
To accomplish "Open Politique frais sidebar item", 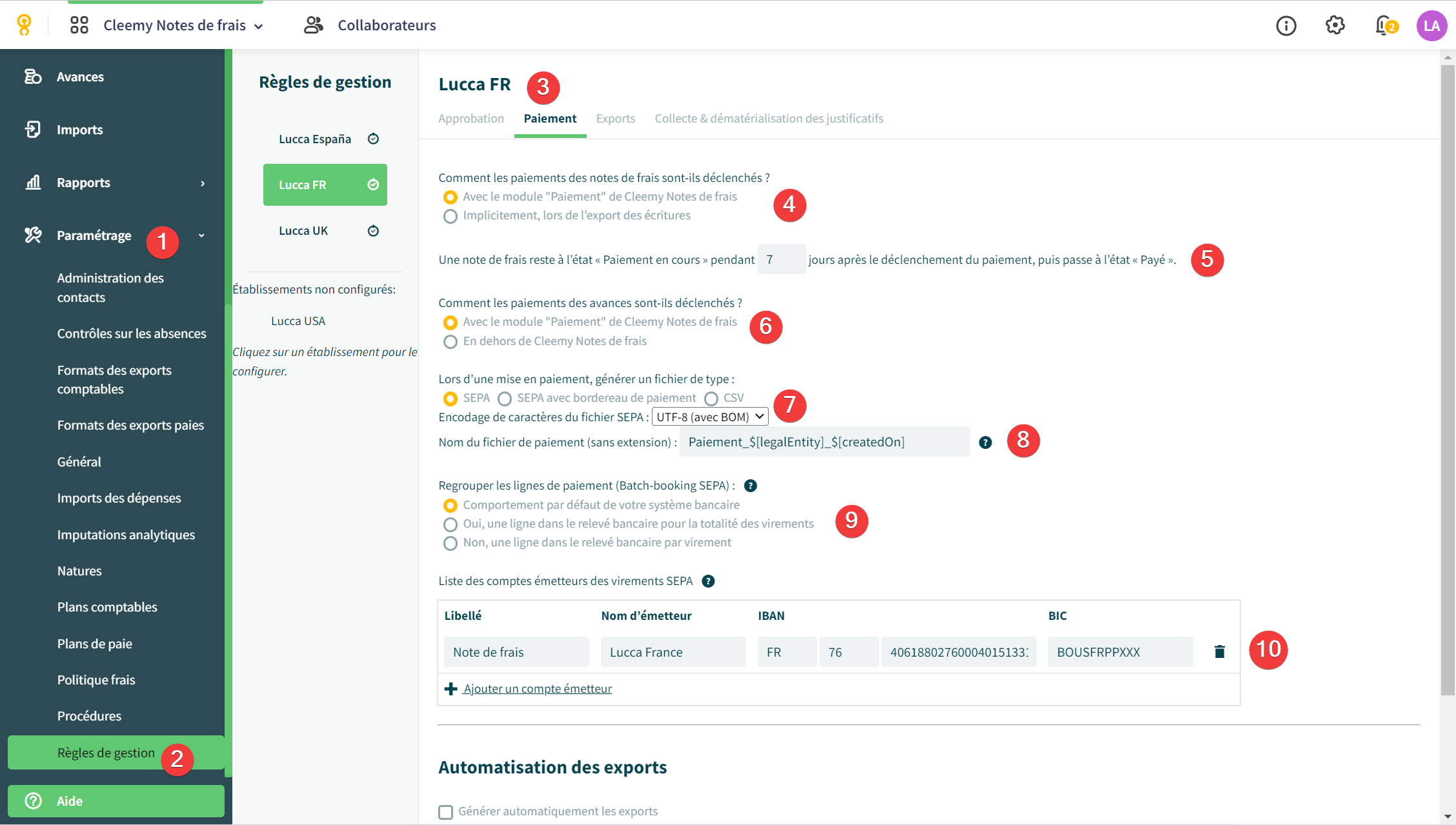I will [96, 680].
